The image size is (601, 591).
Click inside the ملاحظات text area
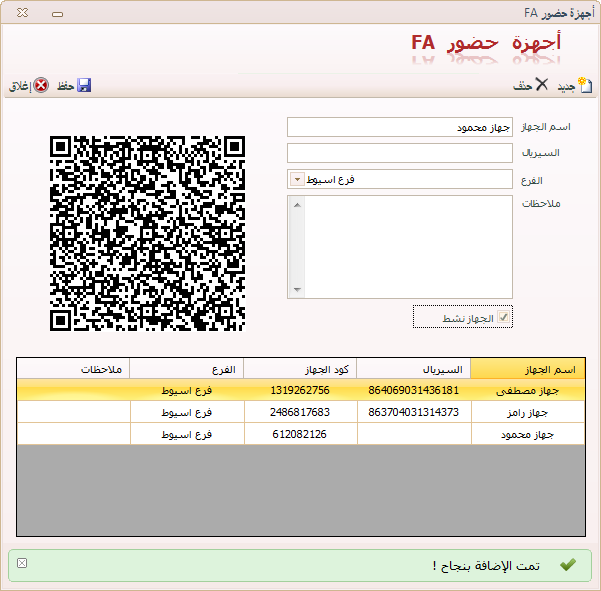pyautogui.click(x=408, y=247)
